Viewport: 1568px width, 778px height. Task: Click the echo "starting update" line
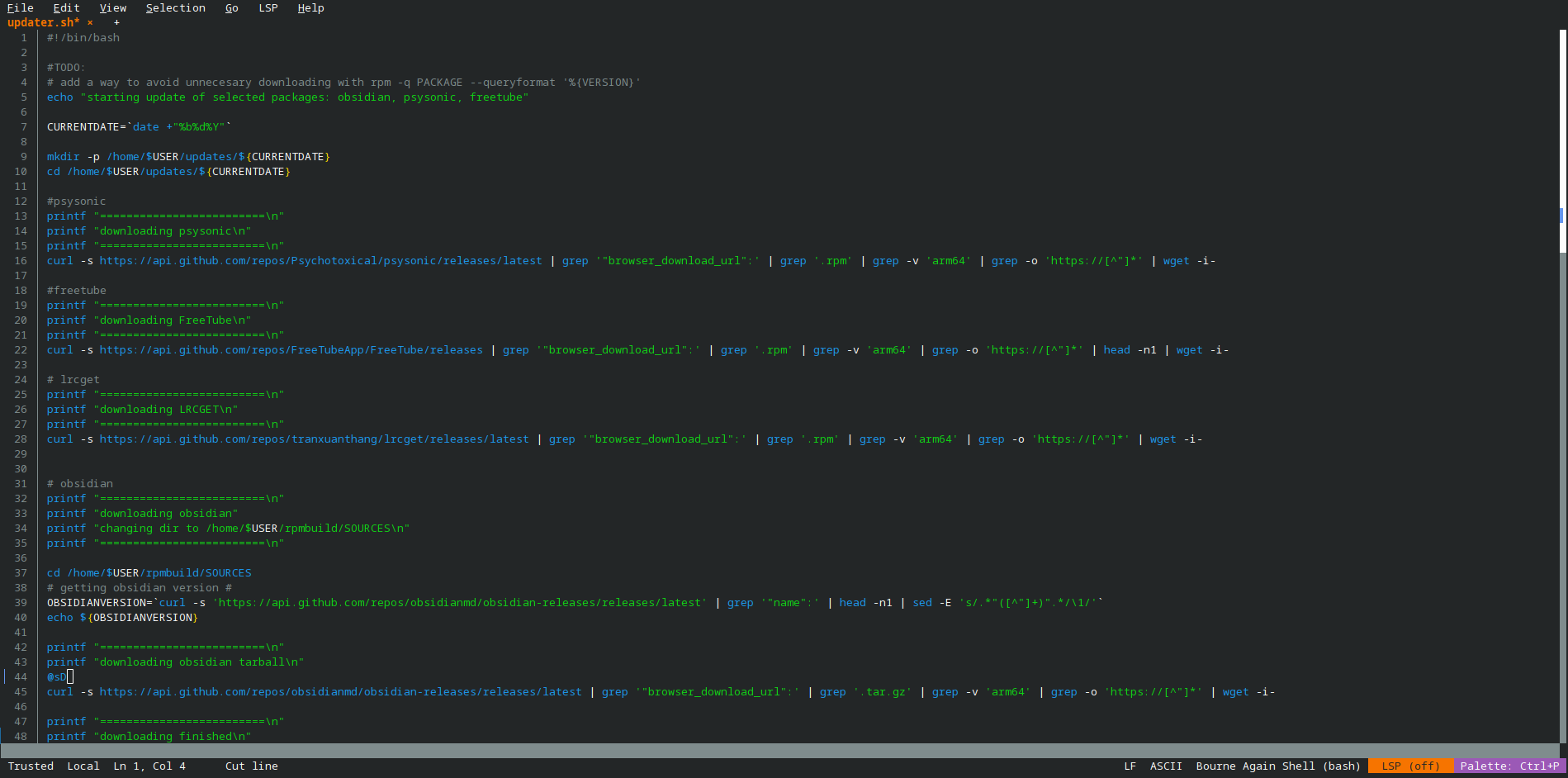[287, 97]
